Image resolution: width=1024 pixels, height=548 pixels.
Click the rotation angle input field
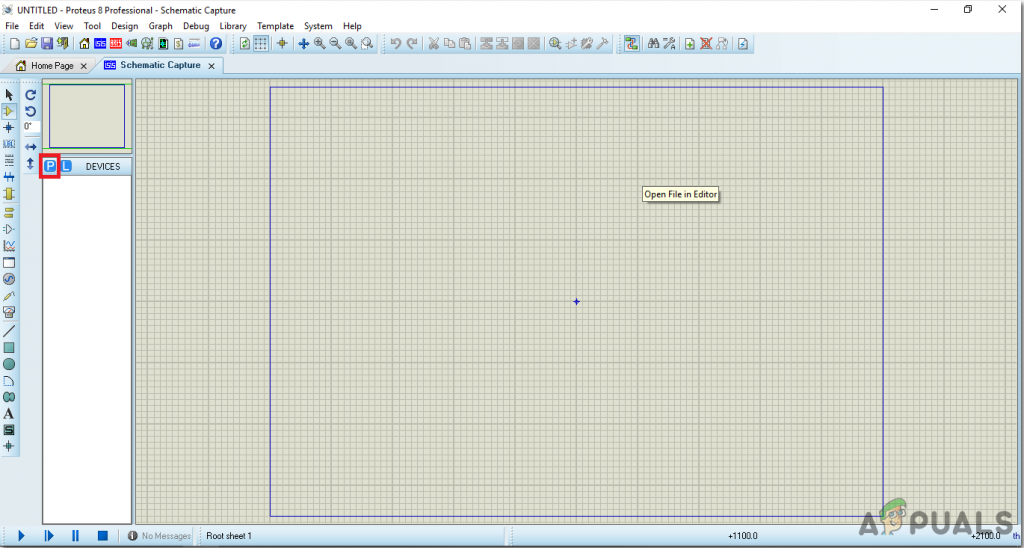point(31,127)
